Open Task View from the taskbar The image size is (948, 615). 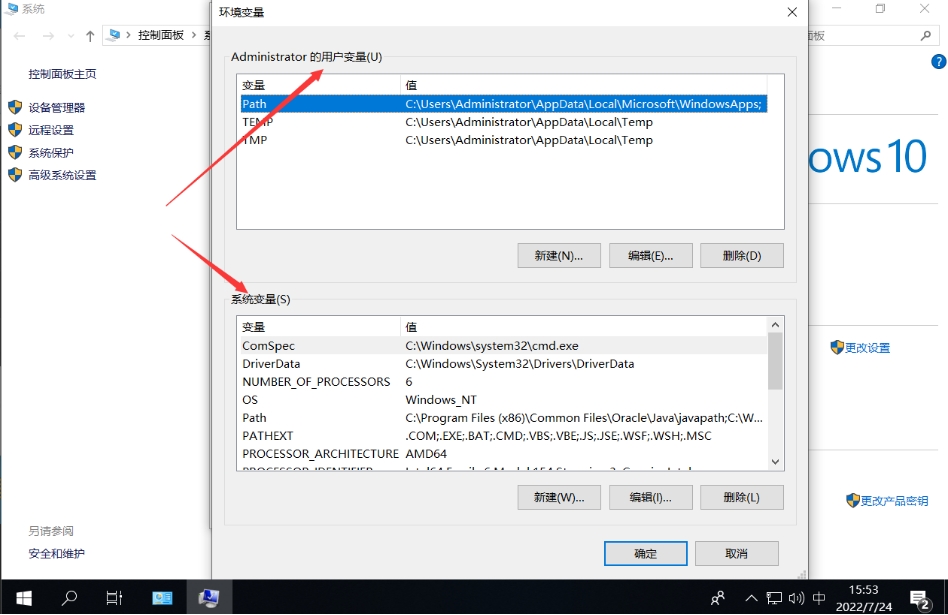coord(114,598)
